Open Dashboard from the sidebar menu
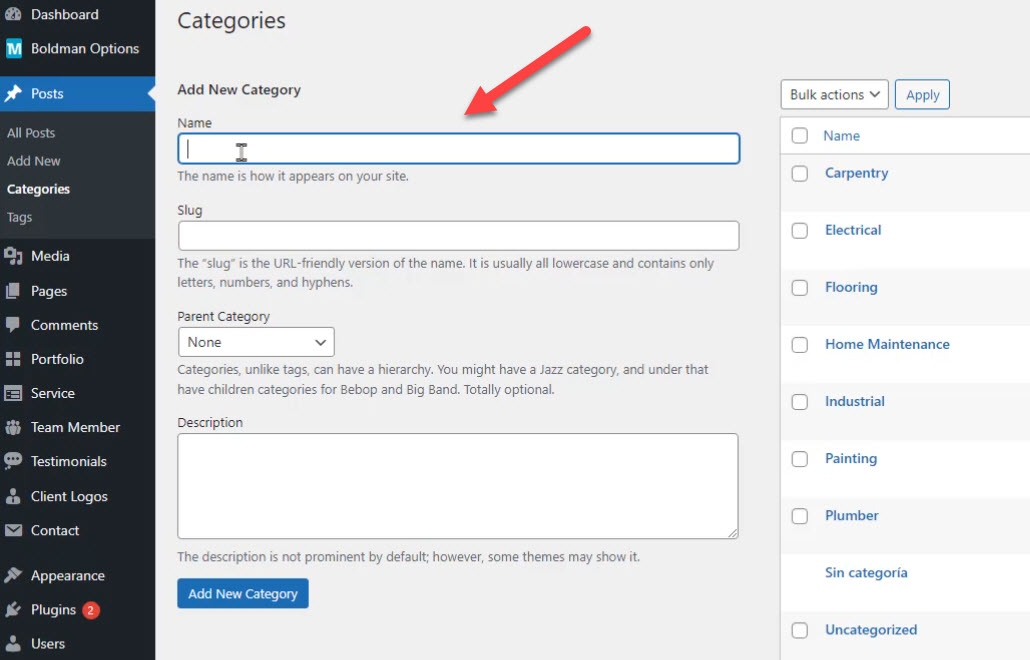Viewport: 1030px width, 660px height. [x=64, y=14]
